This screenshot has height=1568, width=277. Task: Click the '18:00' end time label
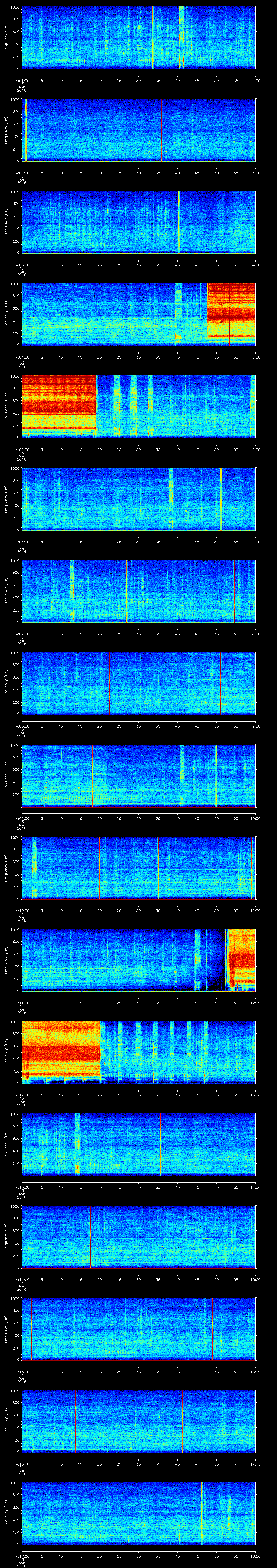click(x=255, y=1556)
